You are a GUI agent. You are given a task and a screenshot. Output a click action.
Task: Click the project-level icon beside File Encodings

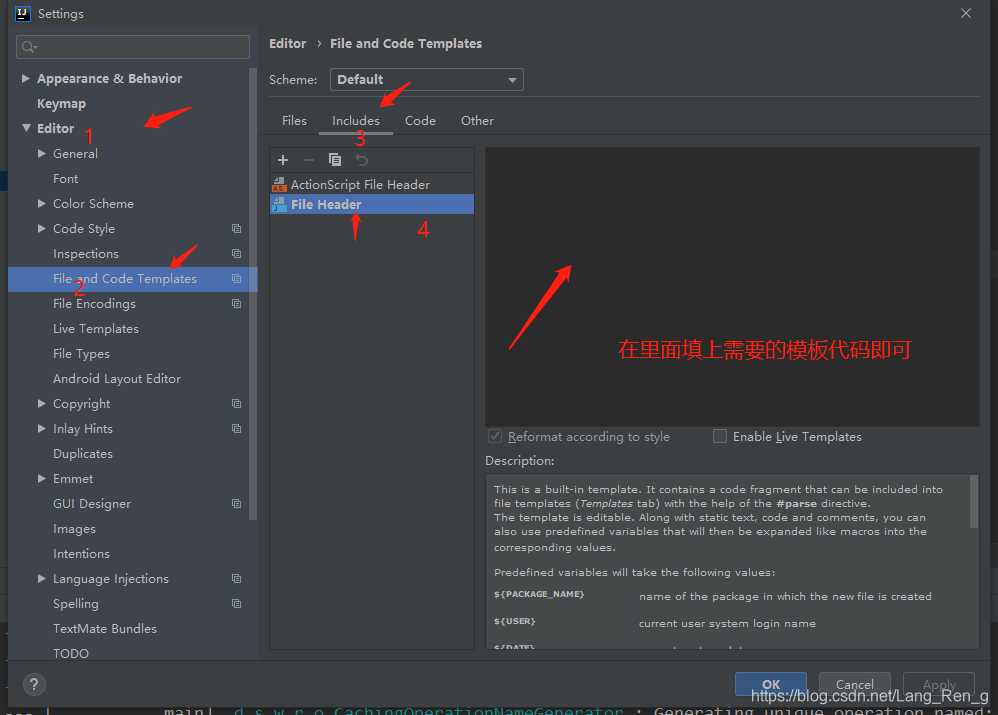[x=237, y=304]
